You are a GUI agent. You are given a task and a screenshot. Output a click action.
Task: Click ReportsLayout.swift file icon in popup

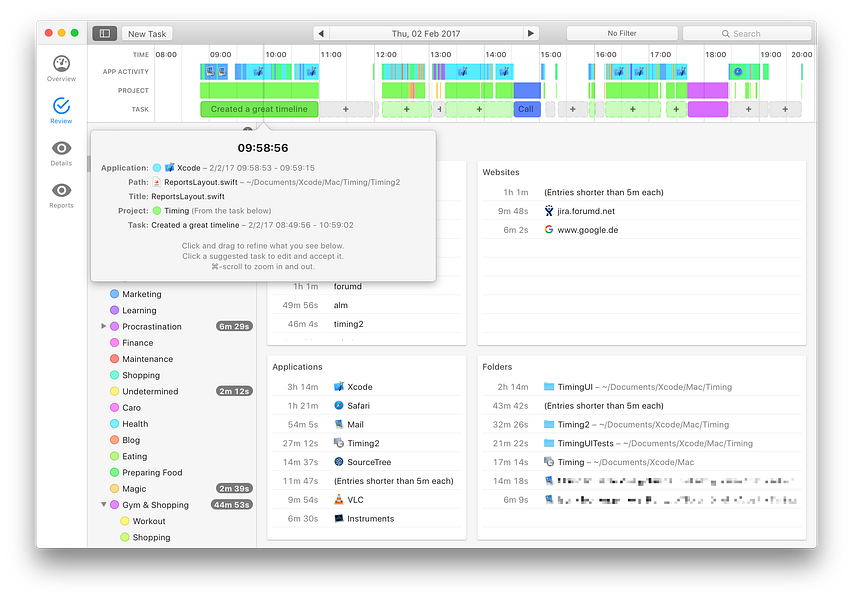(157, 182)
